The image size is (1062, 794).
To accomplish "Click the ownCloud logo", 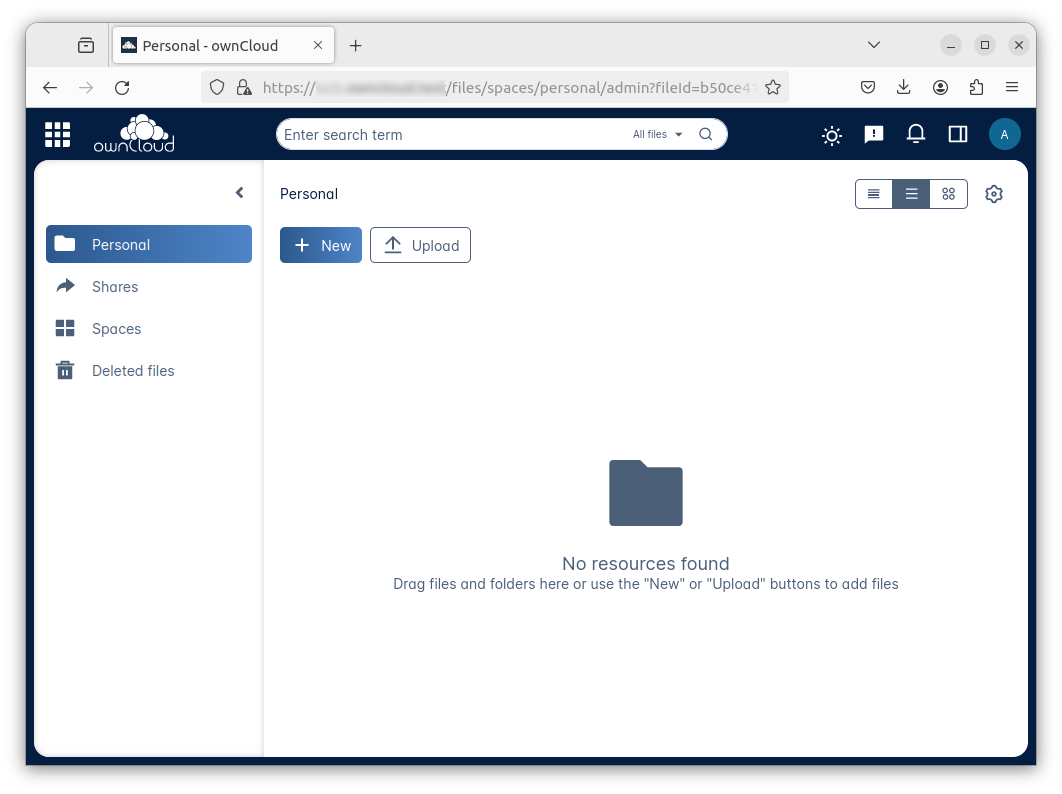I will tap(134, 134).
